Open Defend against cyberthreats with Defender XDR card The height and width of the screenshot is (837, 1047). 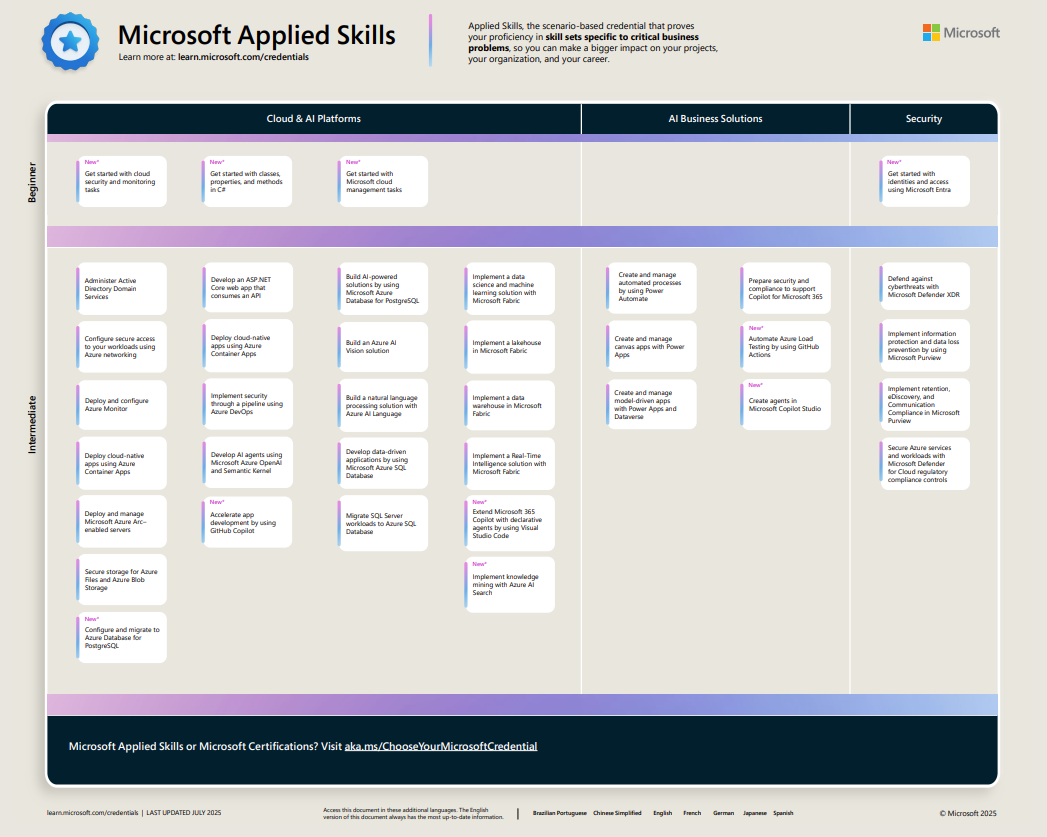[x=925, y=287]
